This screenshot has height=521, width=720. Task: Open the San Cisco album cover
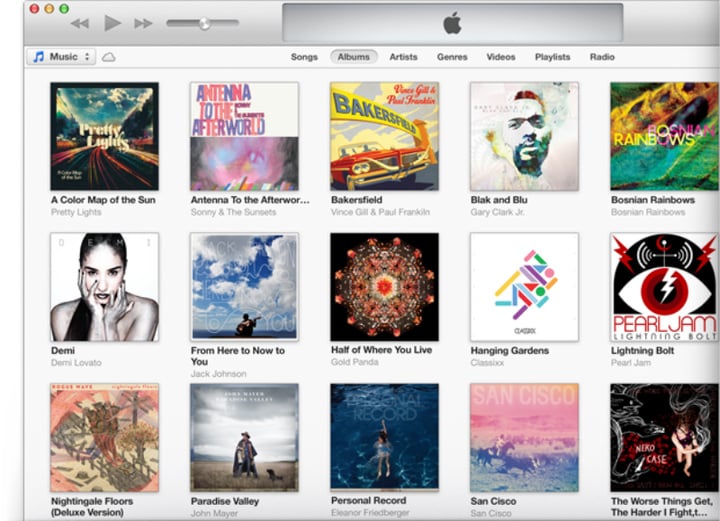pyautogui.click(x=524, y=437)
